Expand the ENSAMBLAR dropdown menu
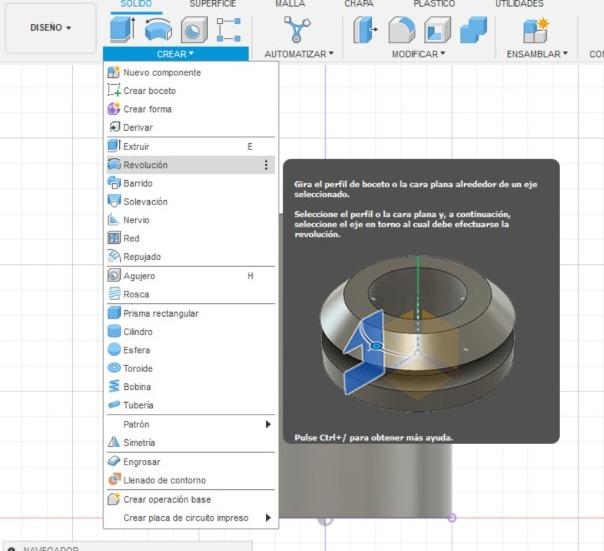 coord(536,54)
